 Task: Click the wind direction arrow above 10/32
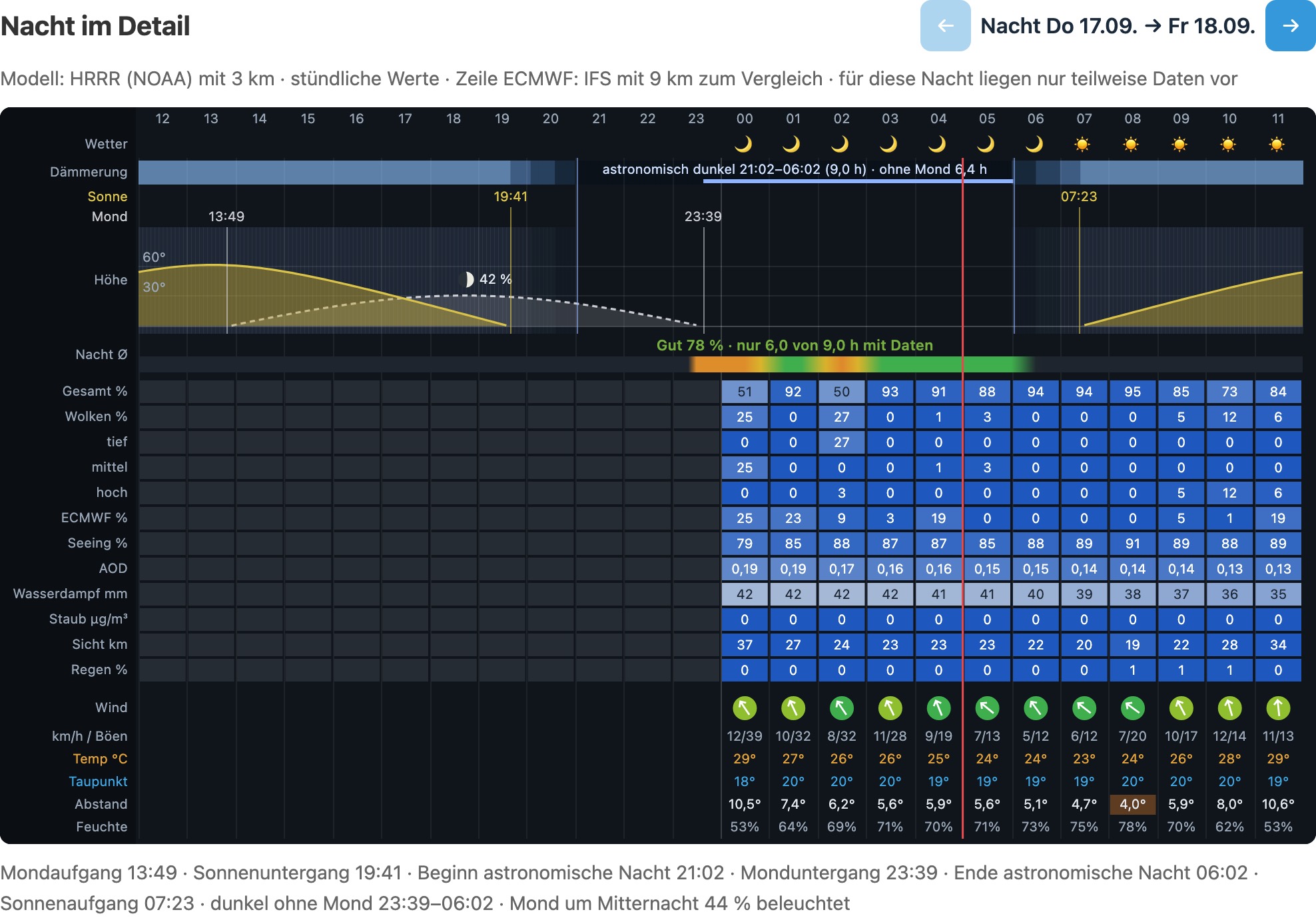[793, 707]
